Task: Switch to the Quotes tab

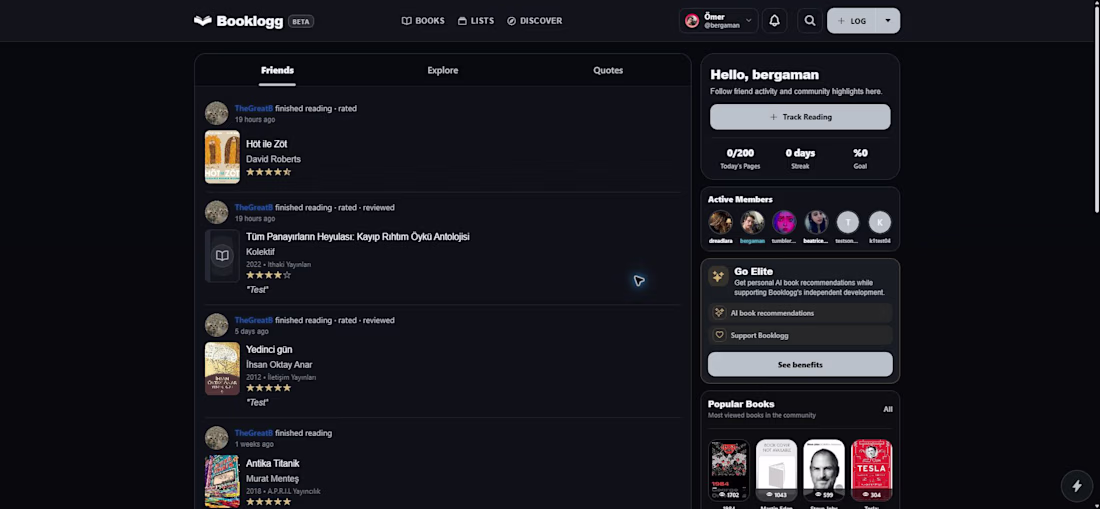Action: pos(608,70)
